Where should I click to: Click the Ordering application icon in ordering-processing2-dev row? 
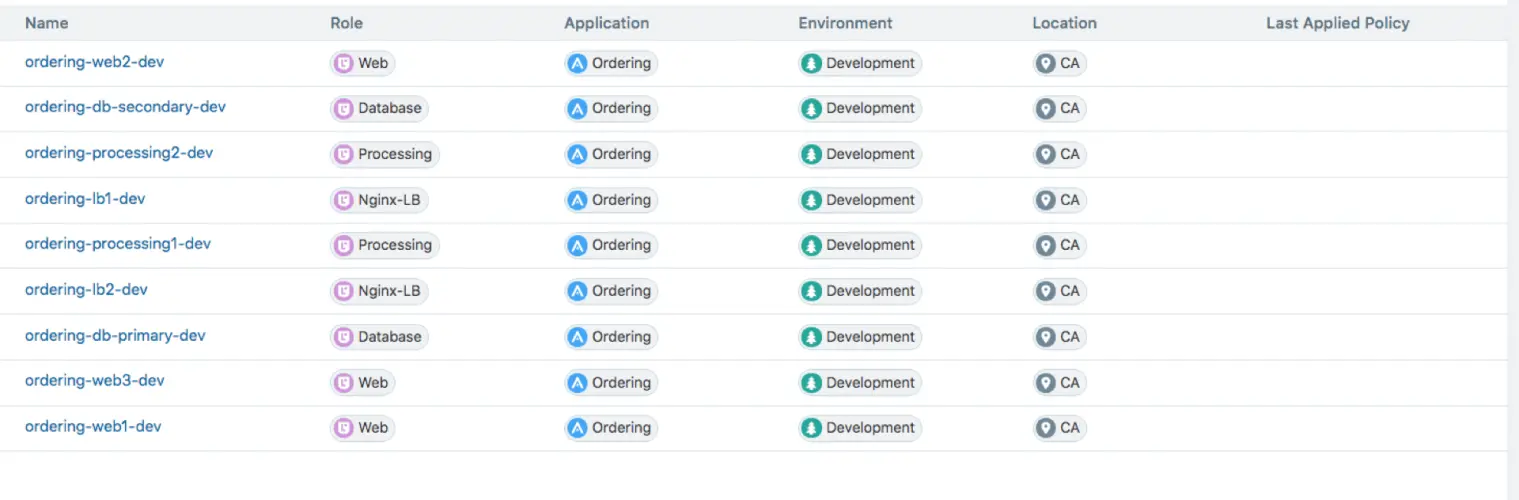(577, 155)
